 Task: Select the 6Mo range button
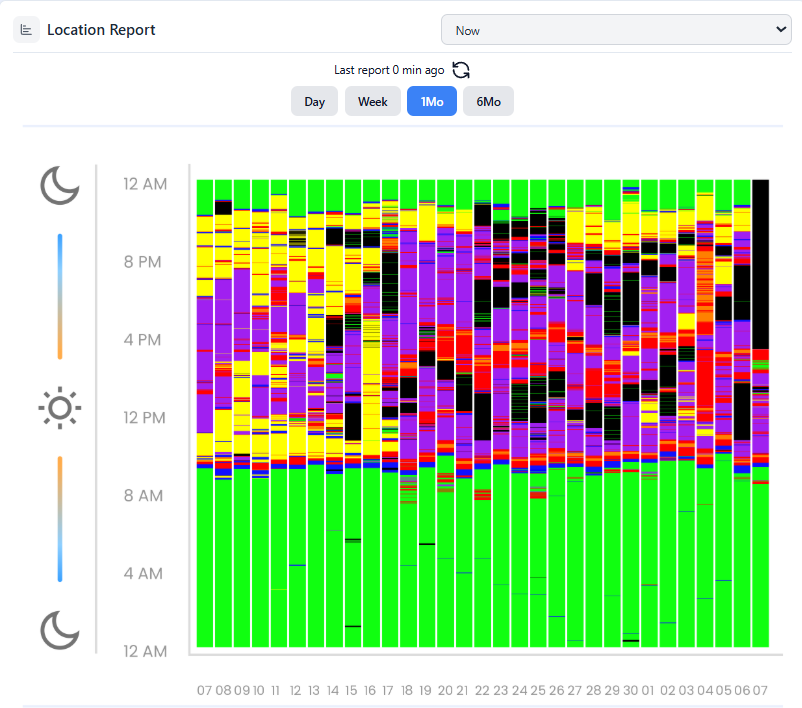click(488, 102)
